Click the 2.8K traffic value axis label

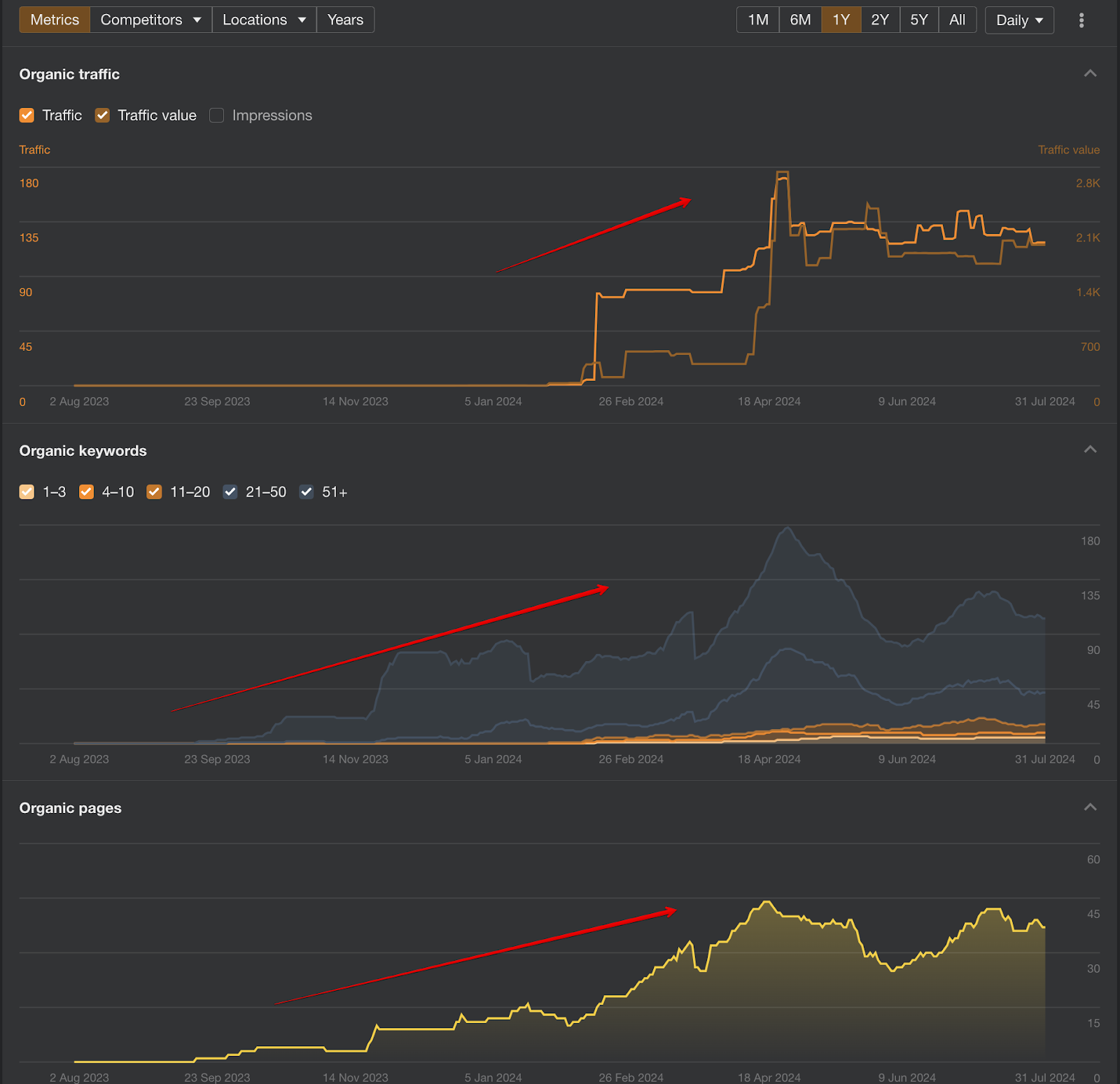[x=1088, y=183]
